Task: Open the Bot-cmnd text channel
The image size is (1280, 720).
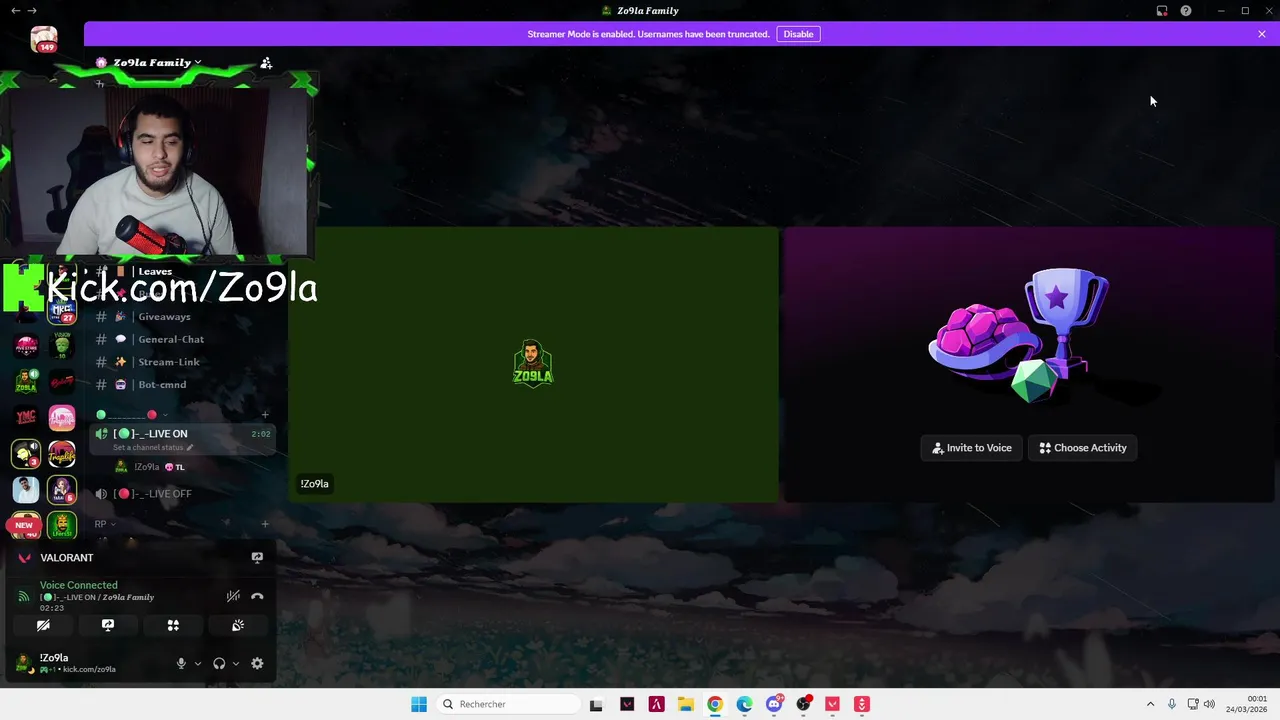Action: 162,385
